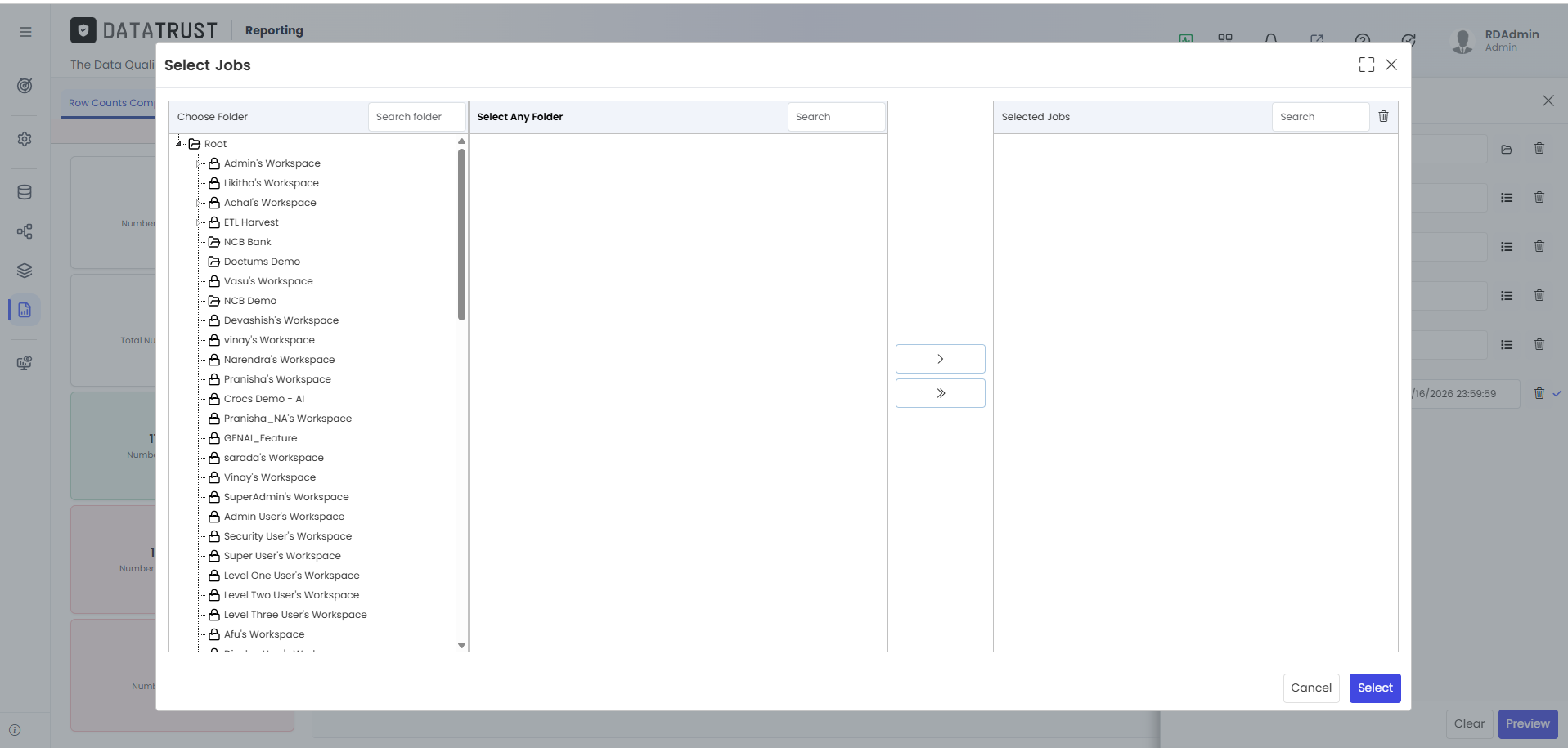The height and width of the screenshot is (748, 1568).
Task: Click the date field showing 23:59:59
Action: coord(1465,394)
